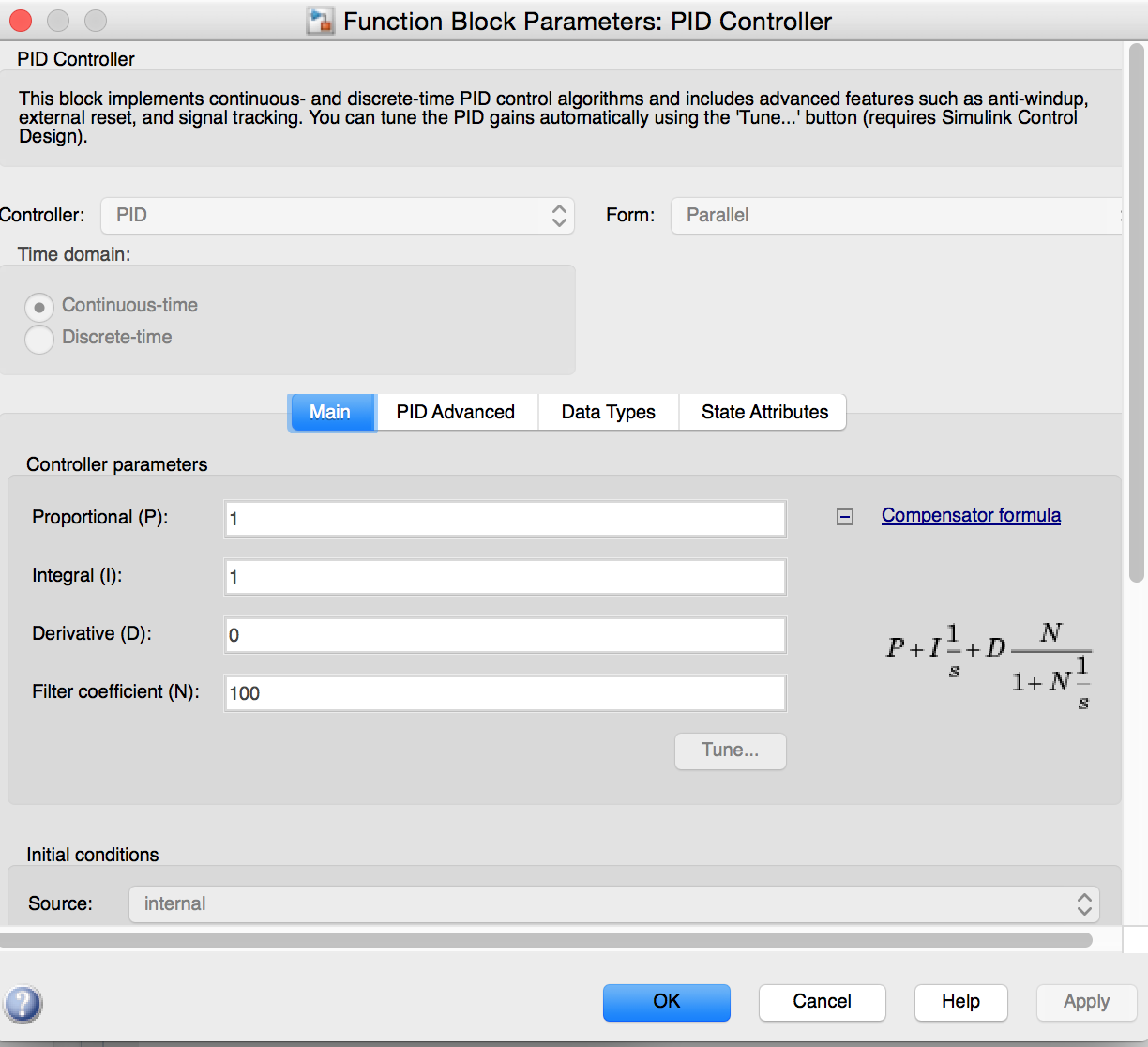Switch to the Main tab
Image resolution: width=1148 pixels, height=1047 pixels.
coord(331,412)
